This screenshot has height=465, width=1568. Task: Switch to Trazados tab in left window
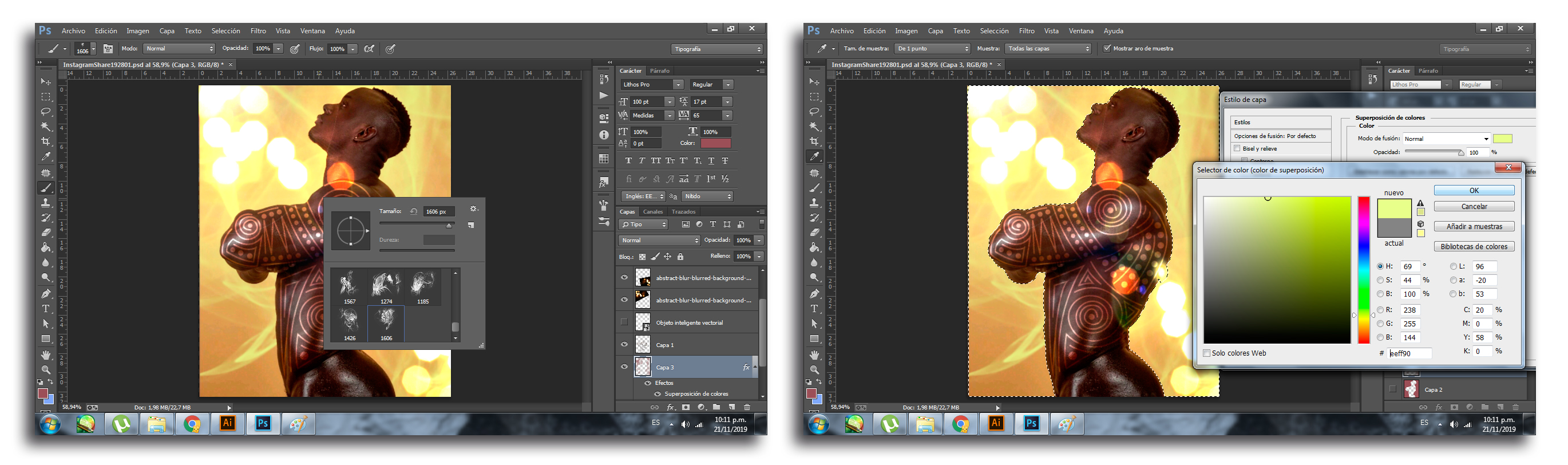[x=683, y=212]
